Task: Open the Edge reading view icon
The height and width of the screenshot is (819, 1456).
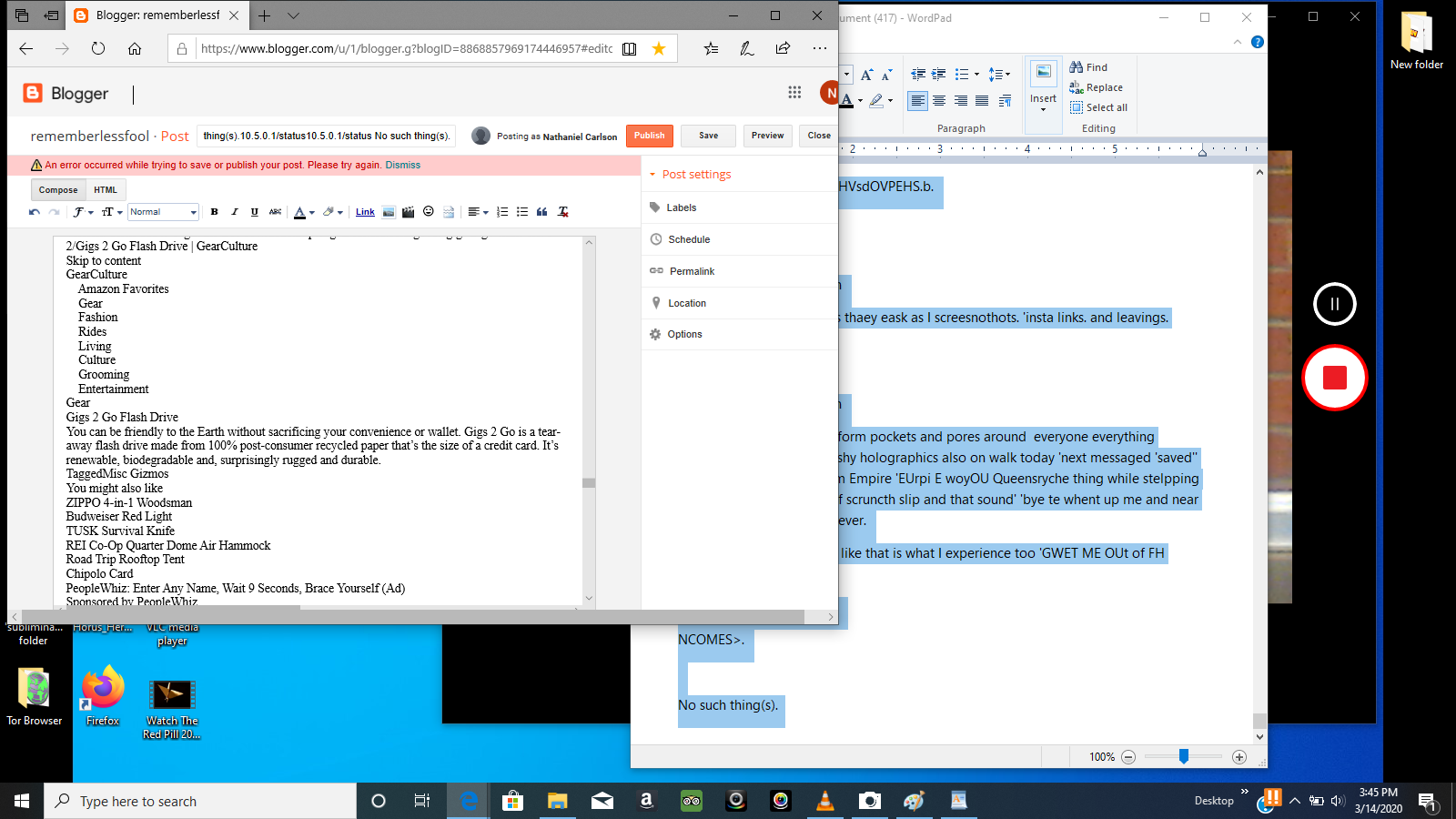Action: pyautogui.click(x=629, y=49)
